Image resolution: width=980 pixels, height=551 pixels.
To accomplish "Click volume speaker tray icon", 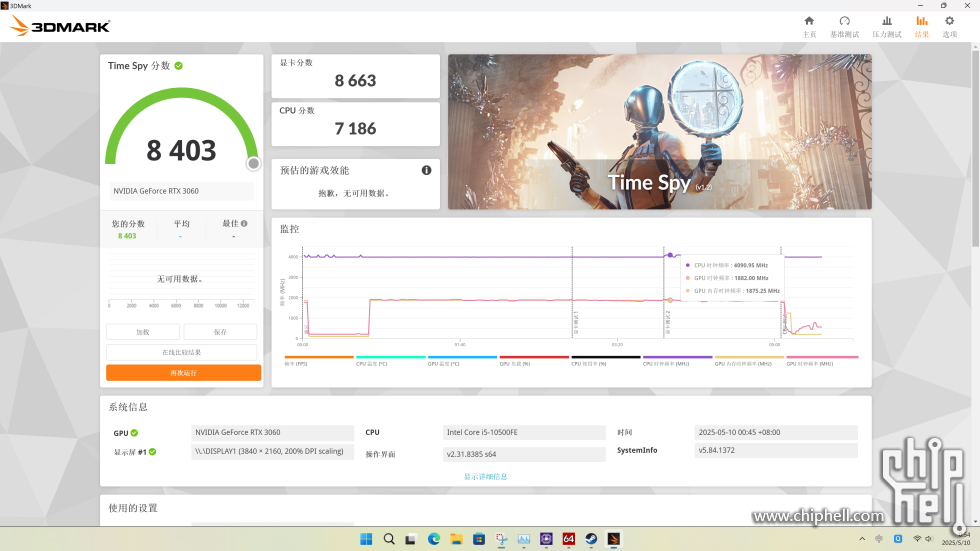I will (x=928, y=539).
